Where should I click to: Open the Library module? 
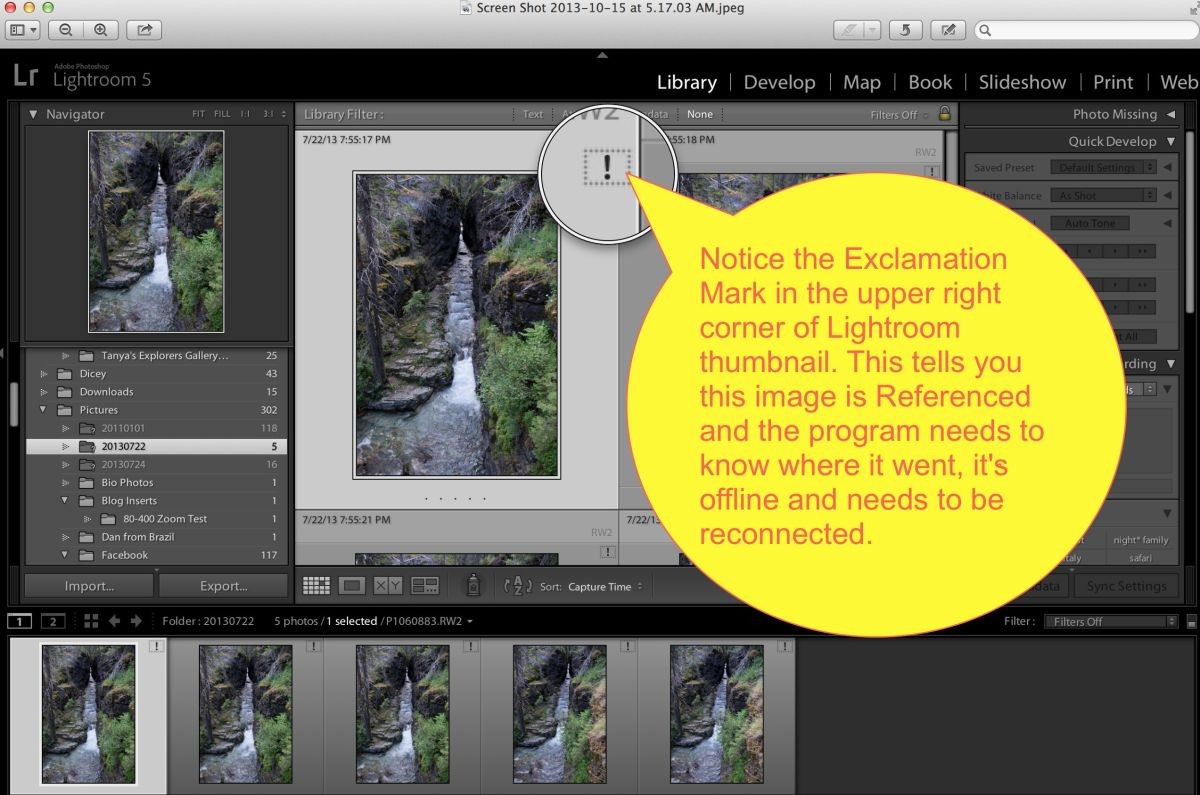click(686, 83)
